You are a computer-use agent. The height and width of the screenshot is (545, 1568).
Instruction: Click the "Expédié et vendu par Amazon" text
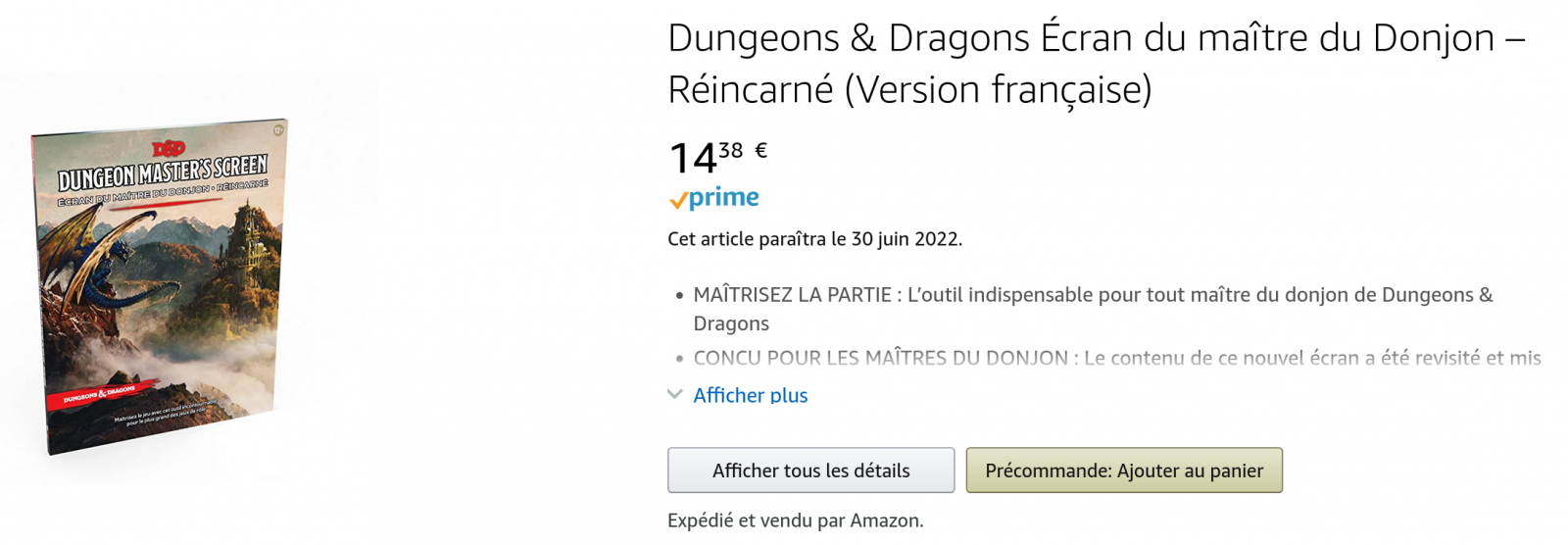coord(795,520)
